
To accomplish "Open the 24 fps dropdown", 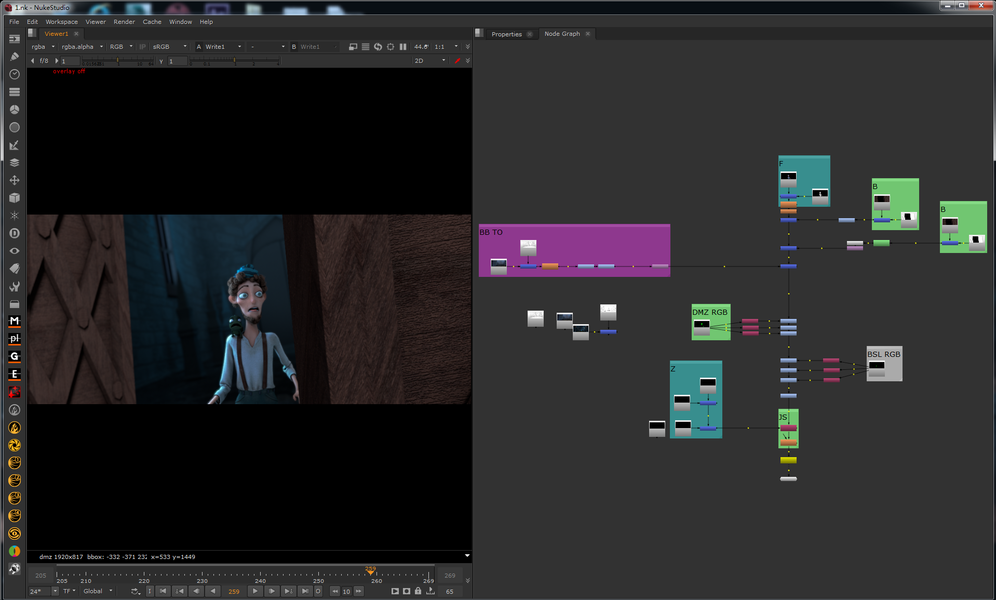I will tap(43, 591).
